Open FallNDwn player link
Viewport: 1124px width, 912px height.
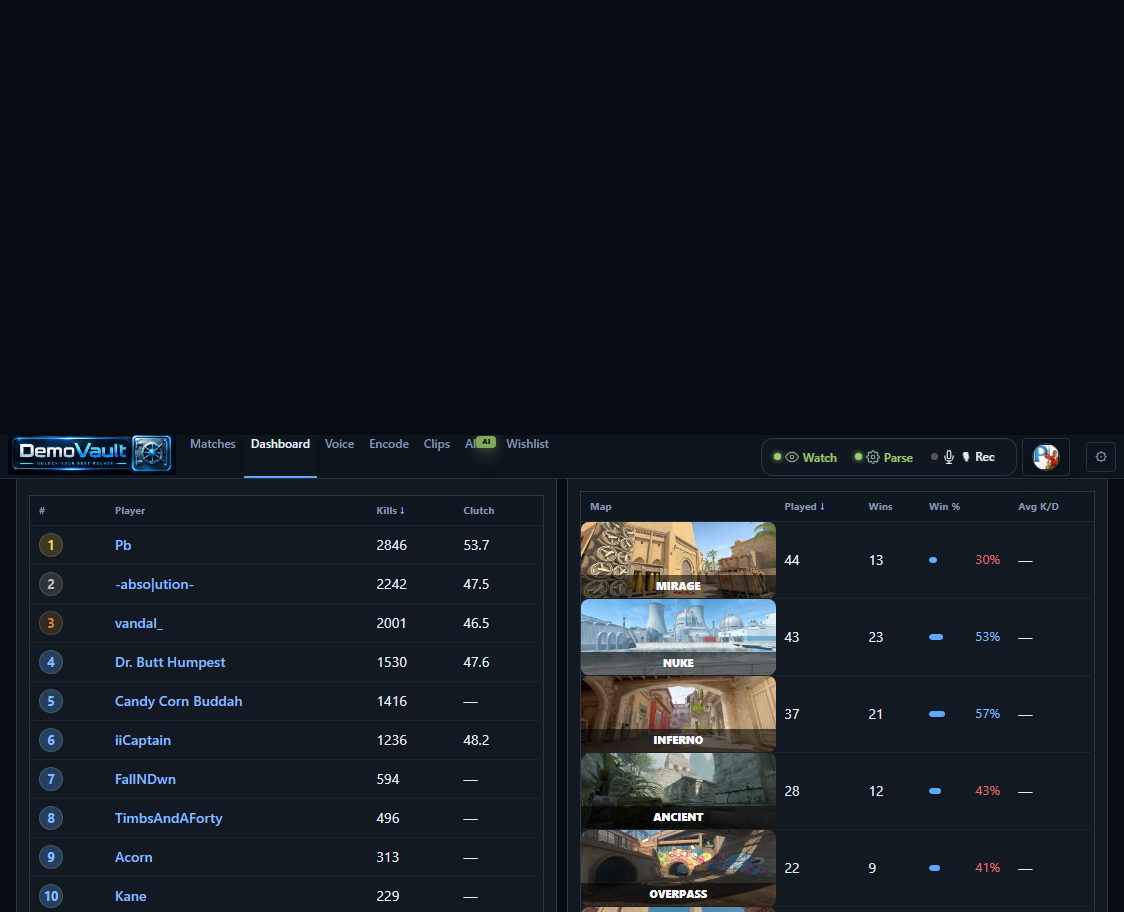click(145, 779)
